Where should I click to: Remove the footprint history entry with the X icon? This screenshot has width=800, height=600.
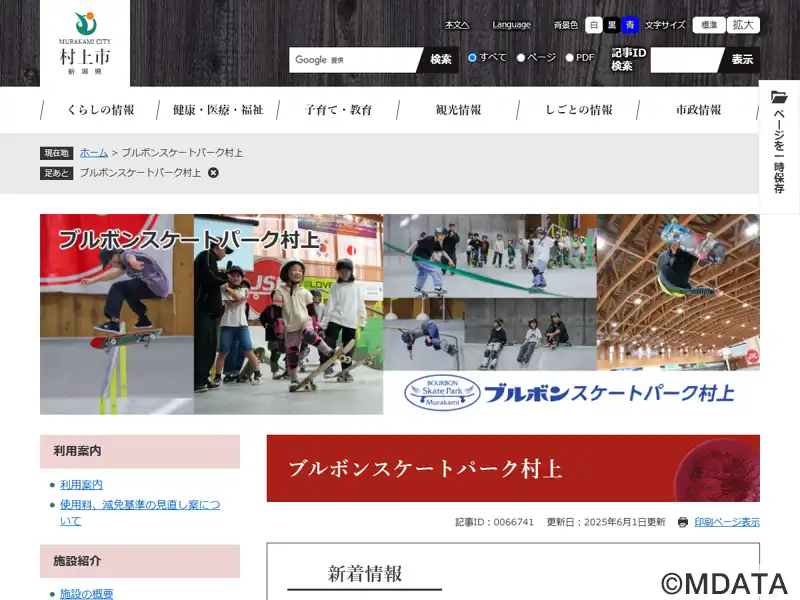[x=213, y=173]
